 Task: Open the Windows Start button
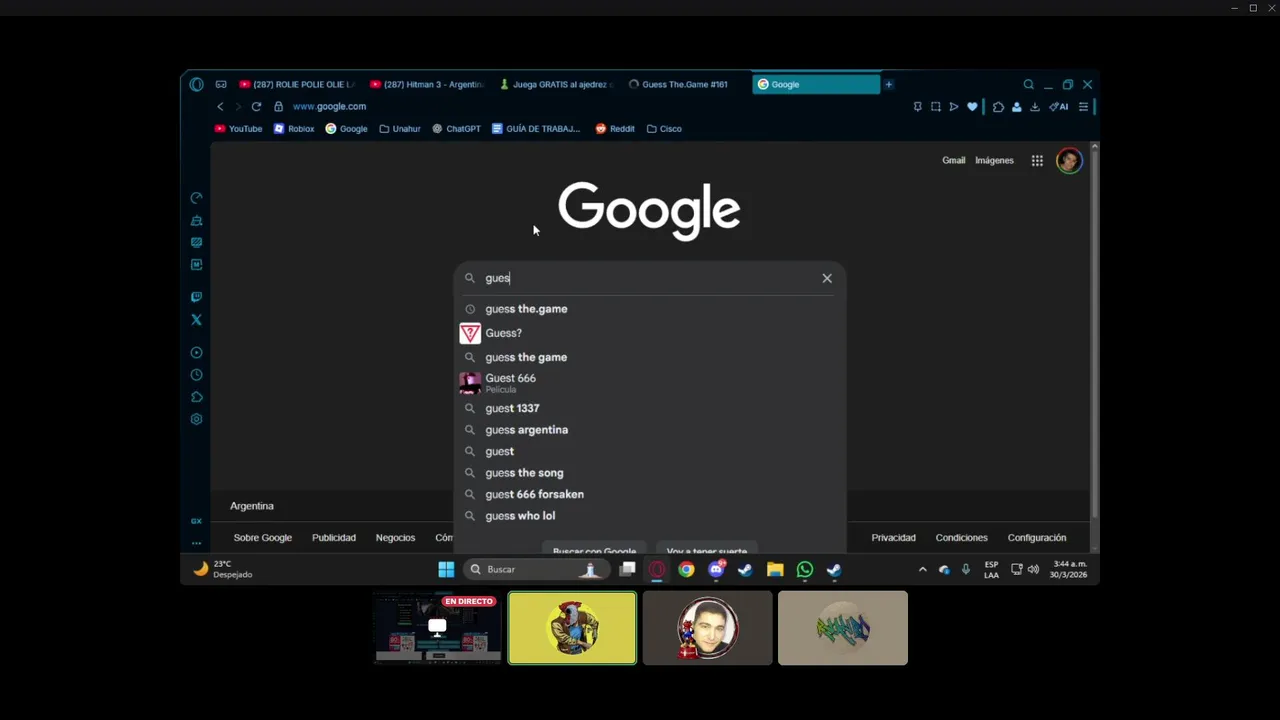[x=446, y=570]
